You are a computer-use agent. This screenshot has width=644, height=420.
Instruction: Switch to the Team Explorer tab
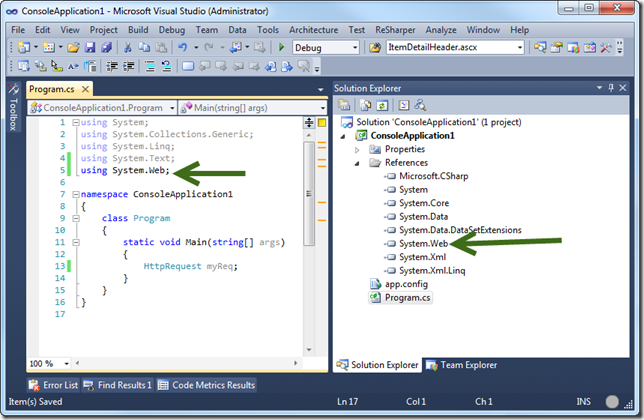click(x=462, y=365)
